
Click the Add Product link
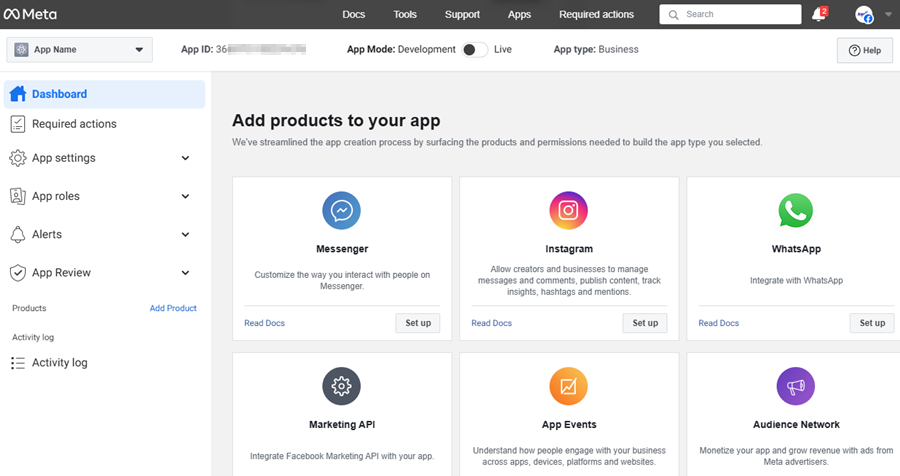[173, 308]
